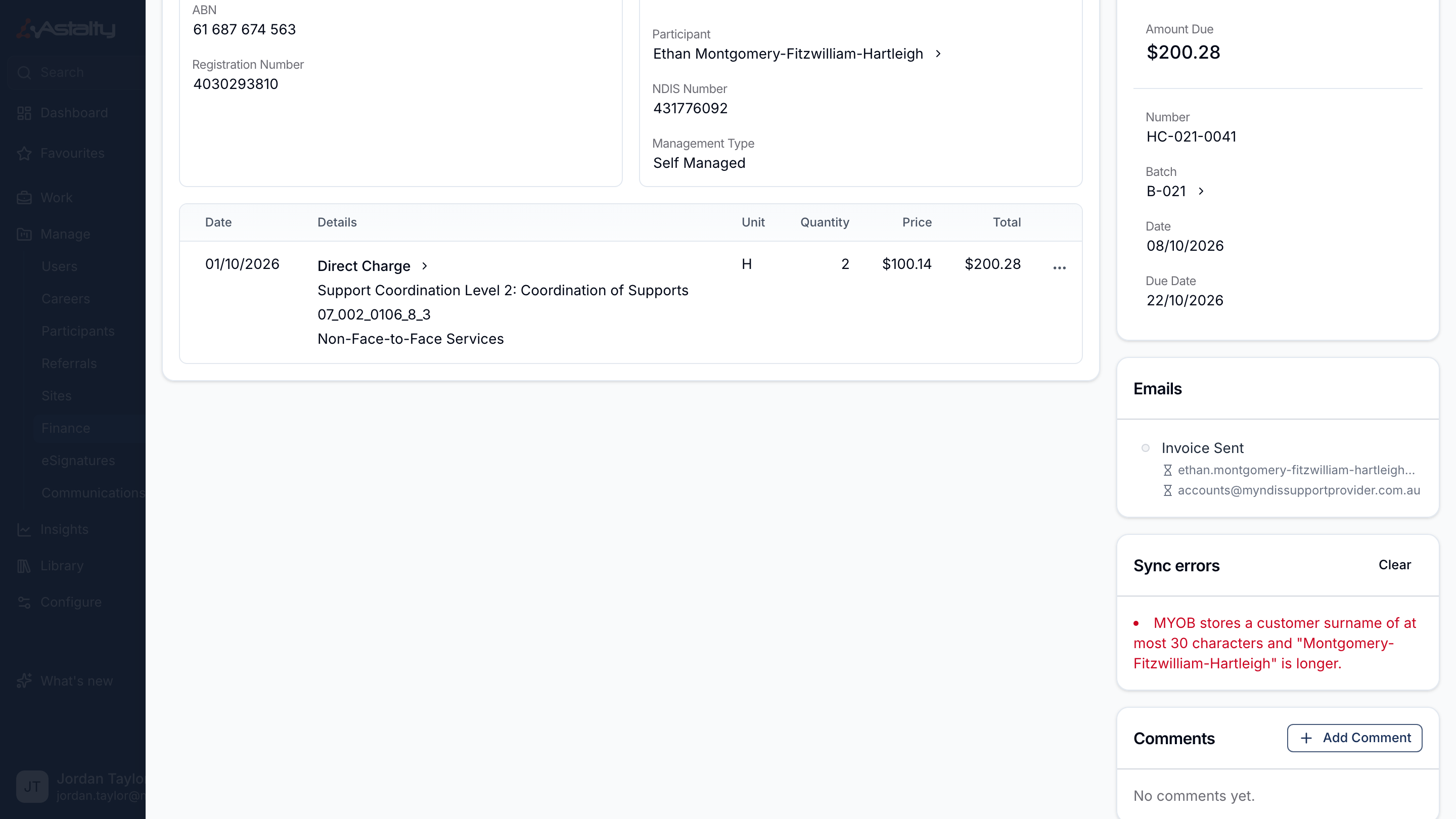This screenshot has height=819, width=1456.
Task: Click the Search field in sidebar
Action: point(76,72)
